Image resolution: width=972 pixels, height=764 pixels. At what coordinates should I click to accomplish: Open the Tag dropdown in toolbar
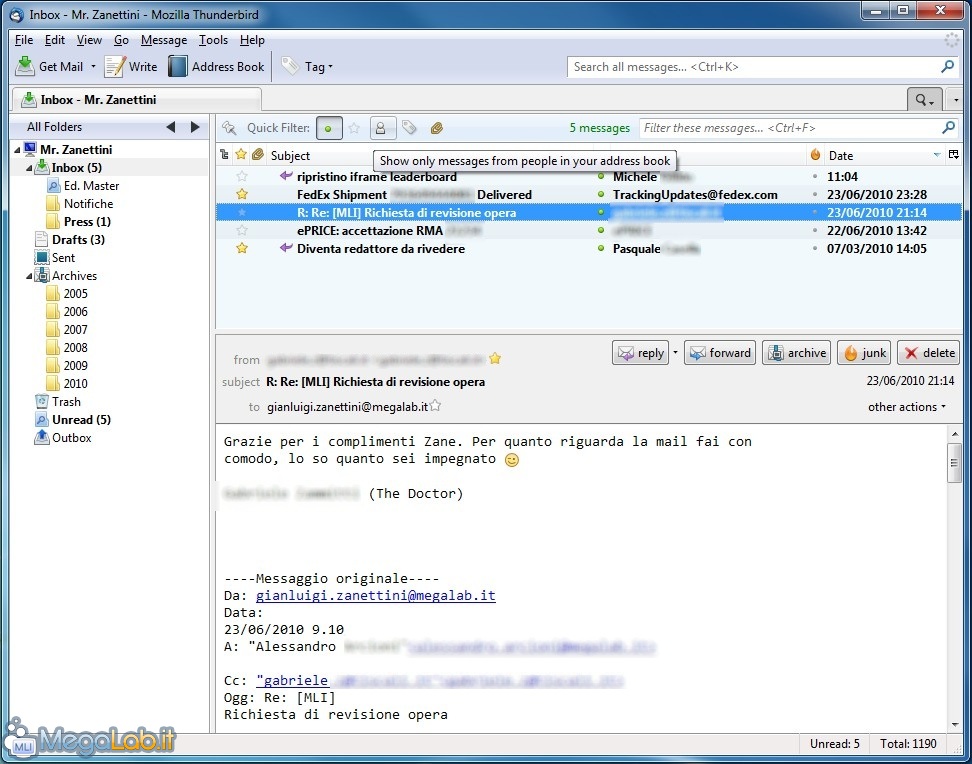307,67
